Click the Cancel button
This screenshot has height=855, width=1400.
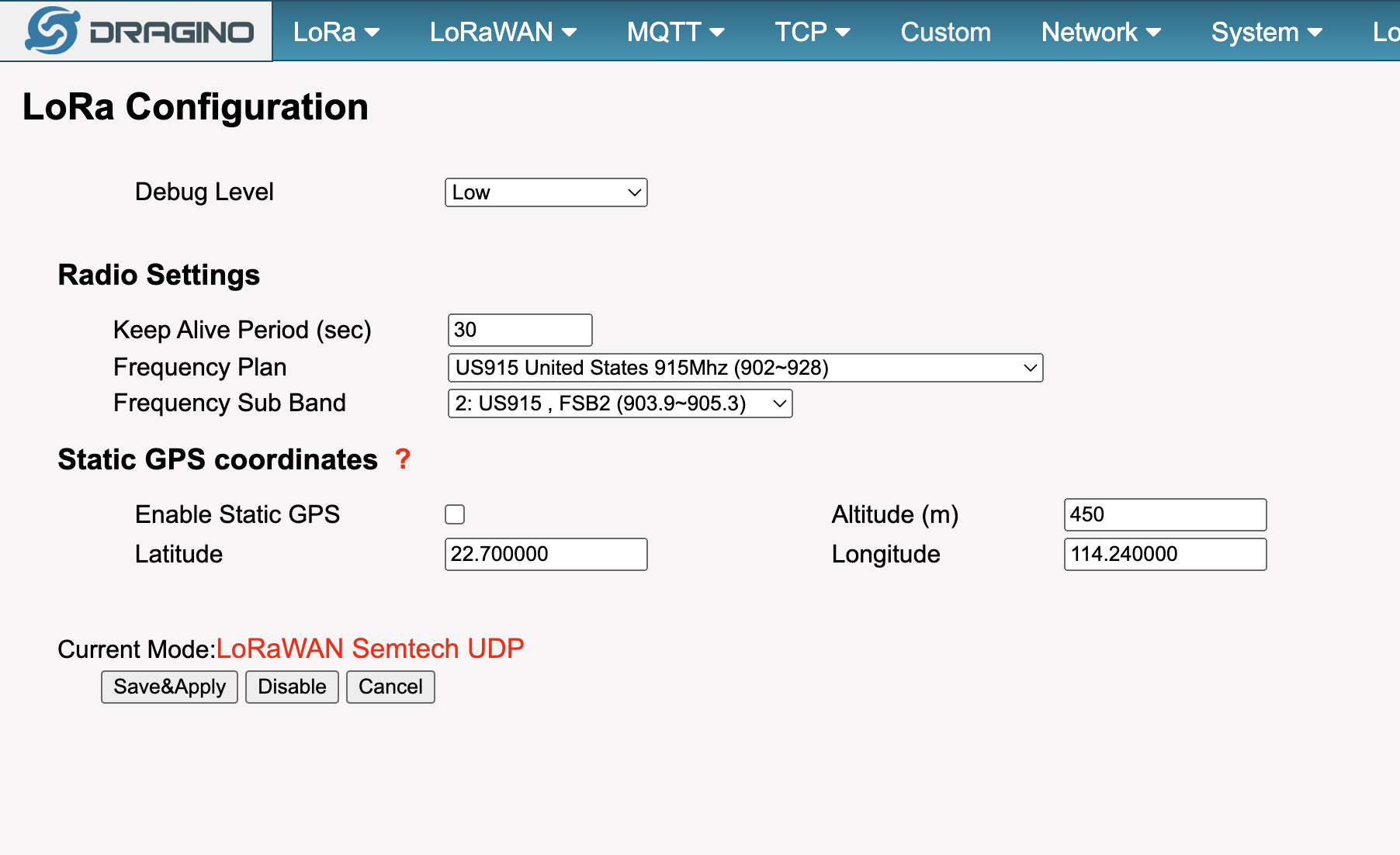point(390,687)
